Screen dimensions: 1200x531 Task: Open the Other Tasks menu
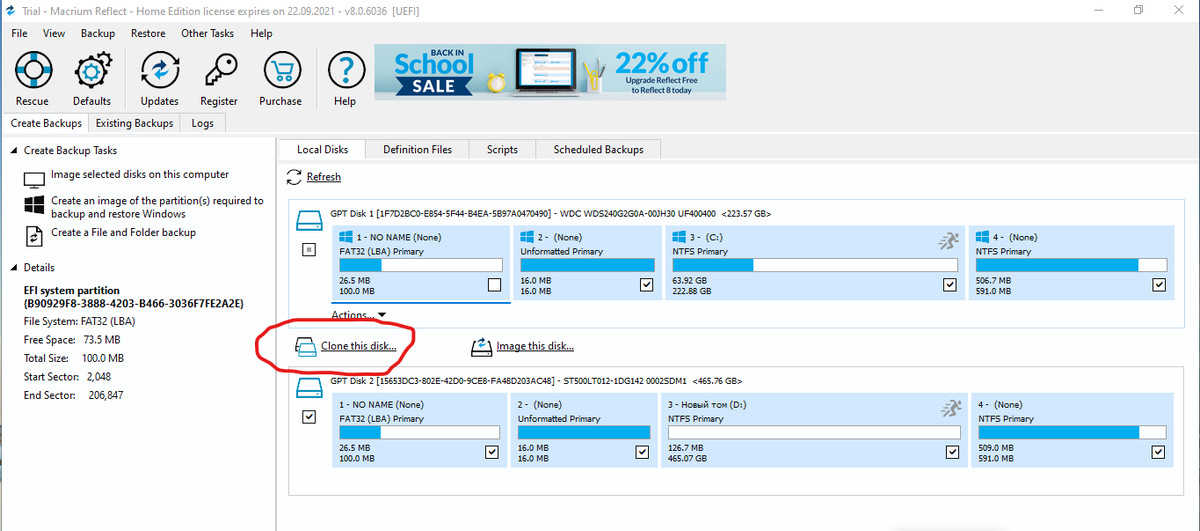[207, 33]
